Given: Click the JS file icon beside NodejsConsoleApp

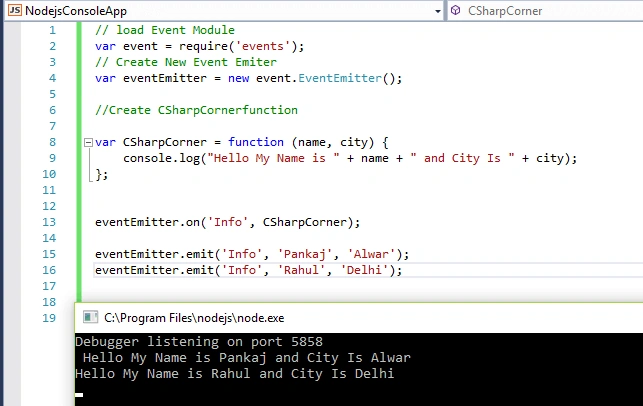Looking at the screenshot, I should pyautogui.click(x=15, y=10).
